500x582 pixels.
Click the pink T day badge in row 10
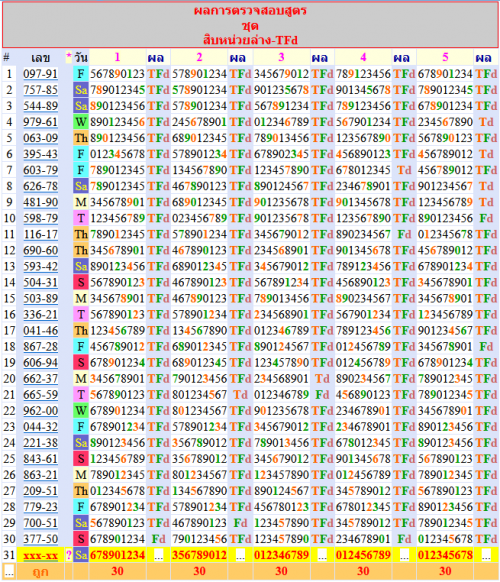81,218
